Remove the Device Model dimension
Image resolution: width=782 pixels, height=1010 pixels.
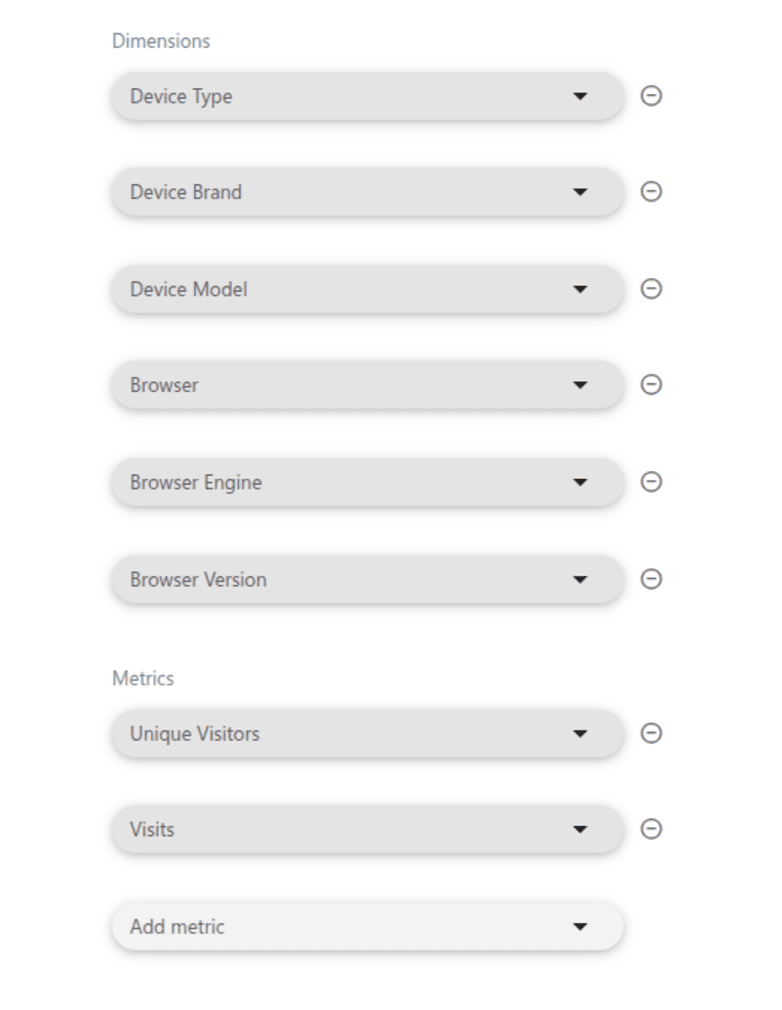(x=651, y=289)
